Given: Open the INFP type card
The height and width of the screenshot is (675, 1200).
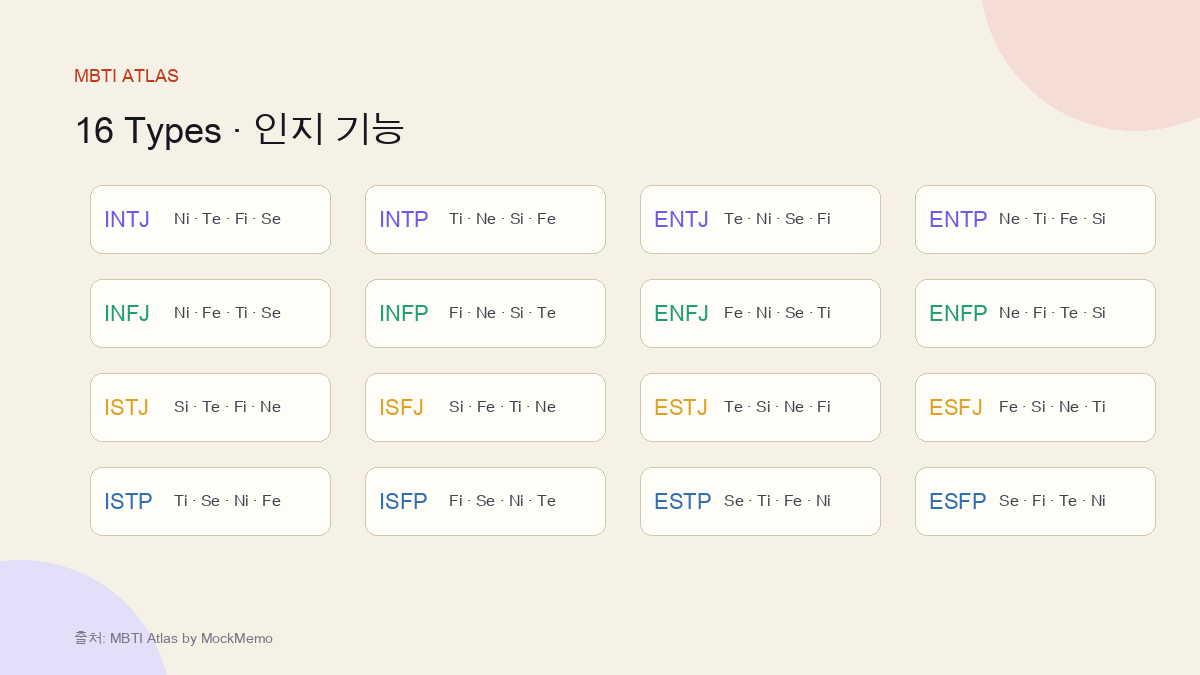Looking at the screenshot, I should (x=485, y=313).
